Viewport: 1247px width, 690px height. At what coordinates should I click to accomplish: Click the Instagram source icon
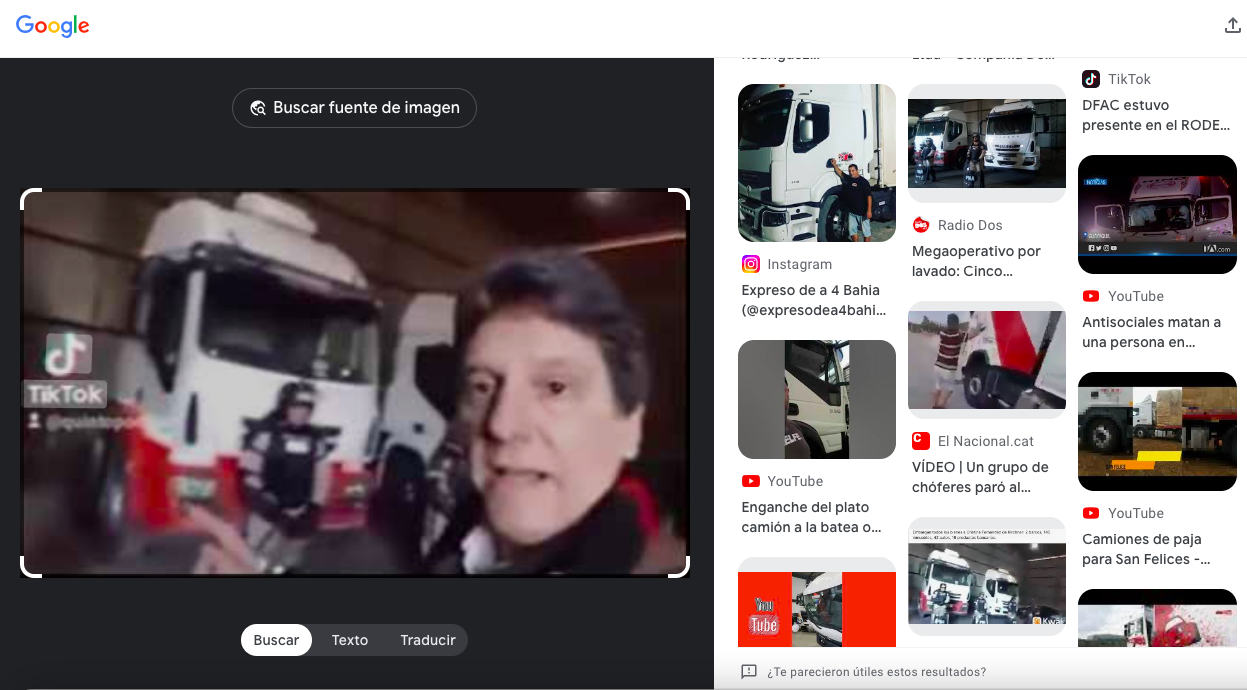(x=751, y=264)
